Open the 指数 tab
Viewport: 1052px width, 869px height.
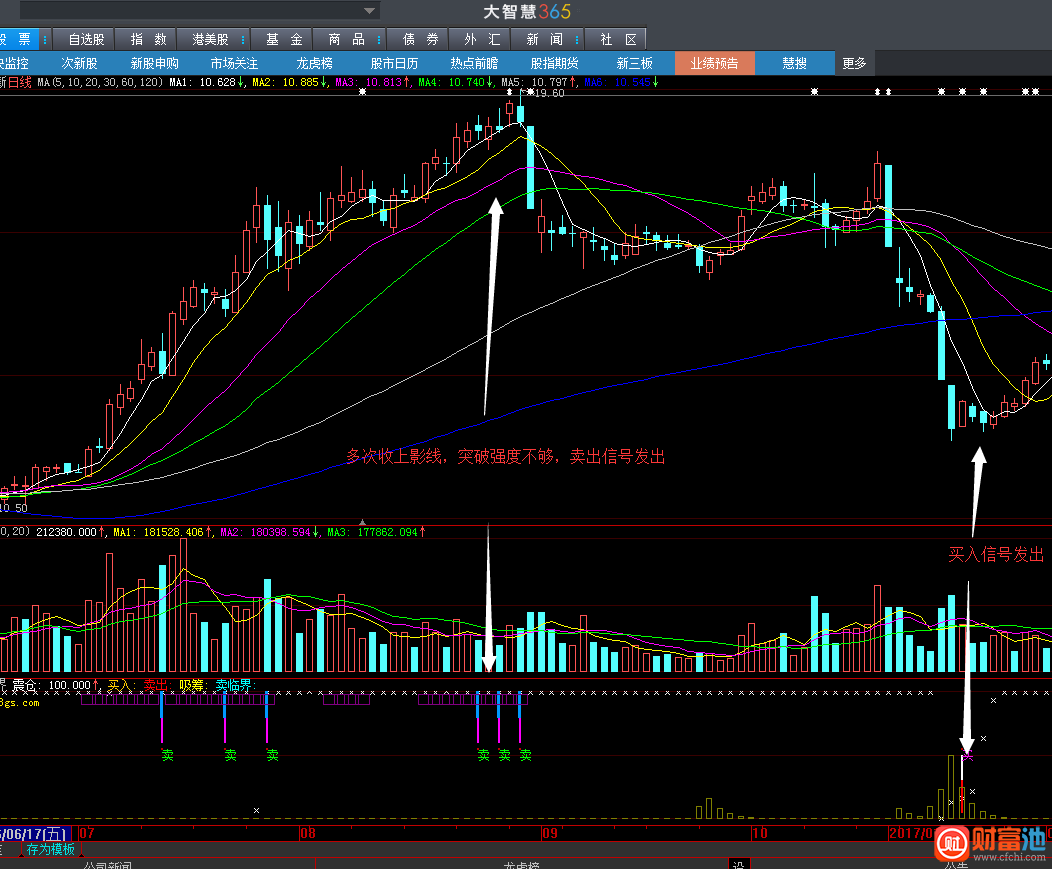coord(148,40)
